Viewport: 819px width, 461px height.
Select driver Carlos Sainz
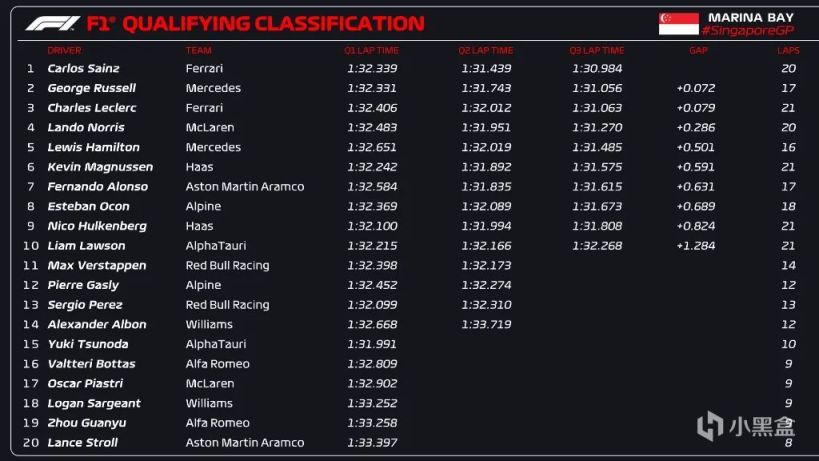[83, 68]
